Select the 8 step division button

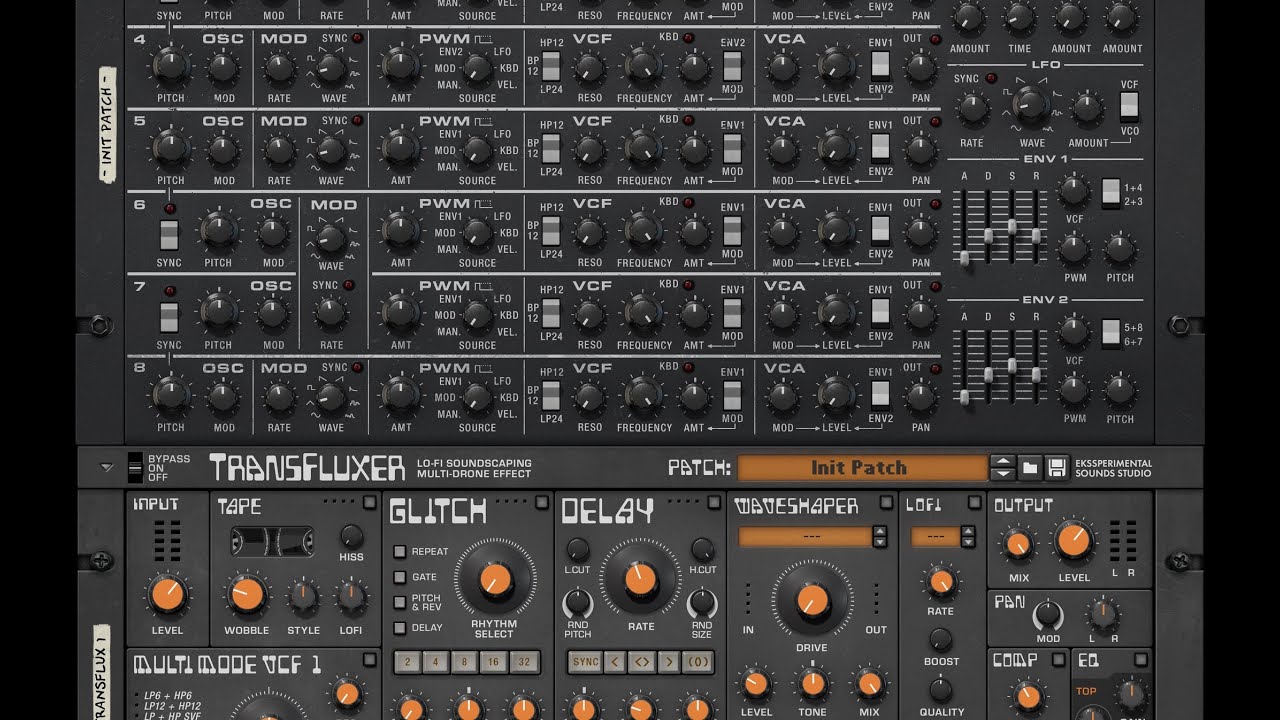click(x=464, y=662)
